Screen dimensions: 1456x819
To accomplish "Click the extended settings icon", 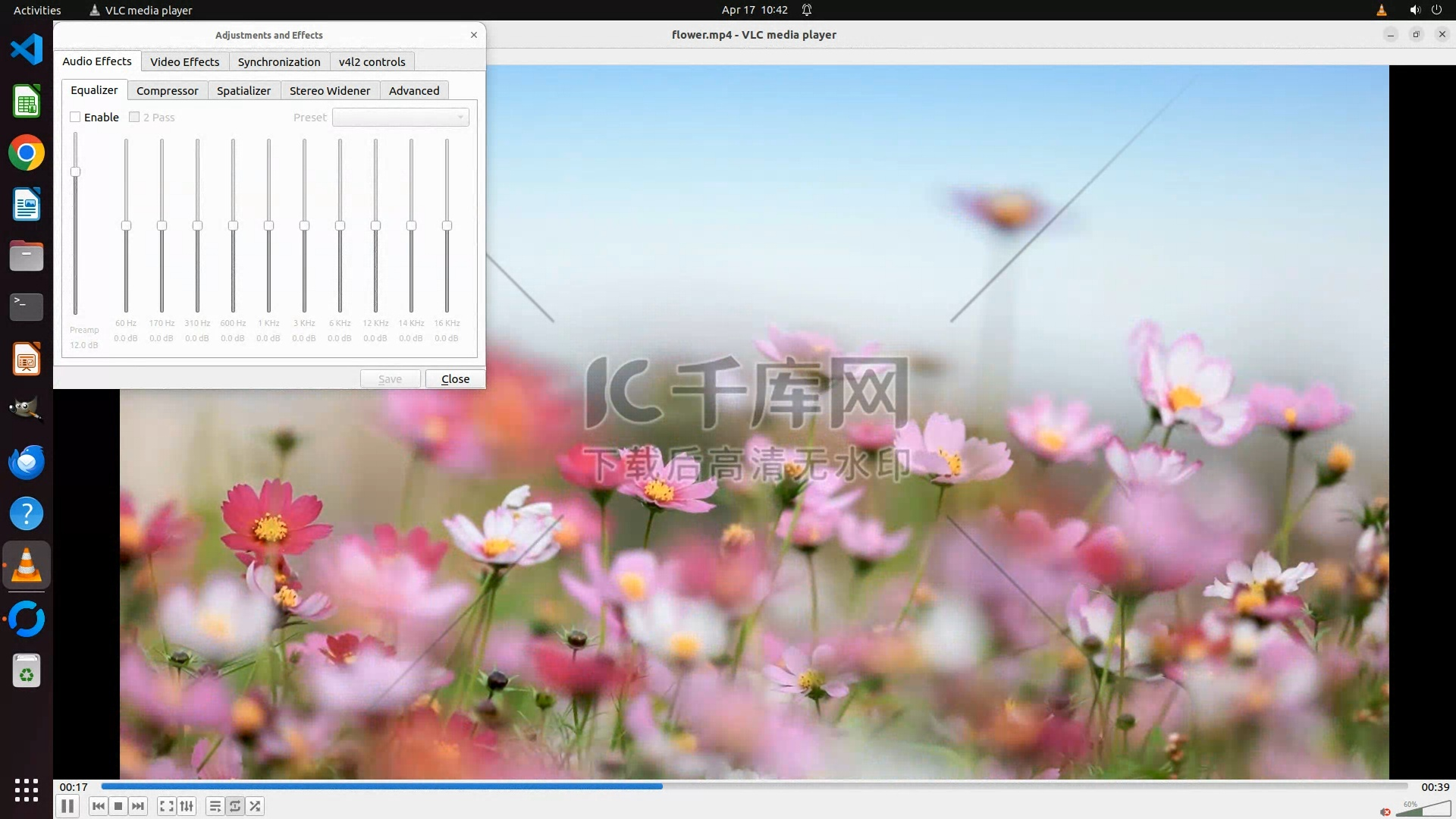I will (x=187, y=806).
